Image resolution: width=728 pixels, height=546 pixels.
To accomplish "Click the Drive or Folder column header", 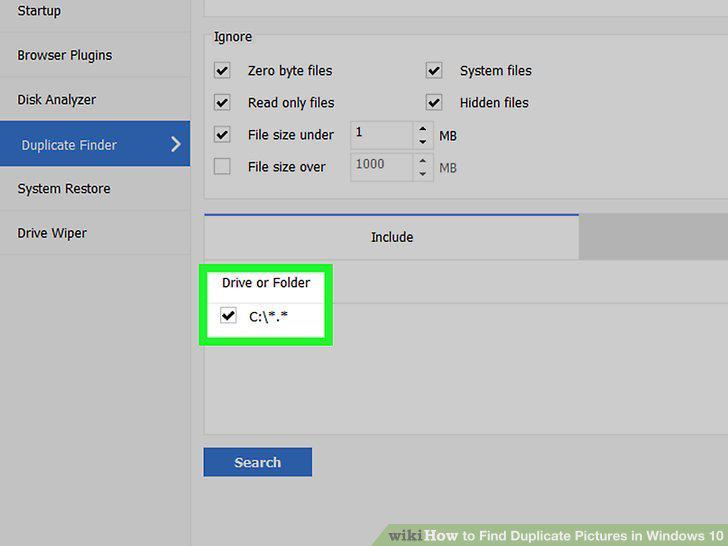I will [x=266, y=283].
